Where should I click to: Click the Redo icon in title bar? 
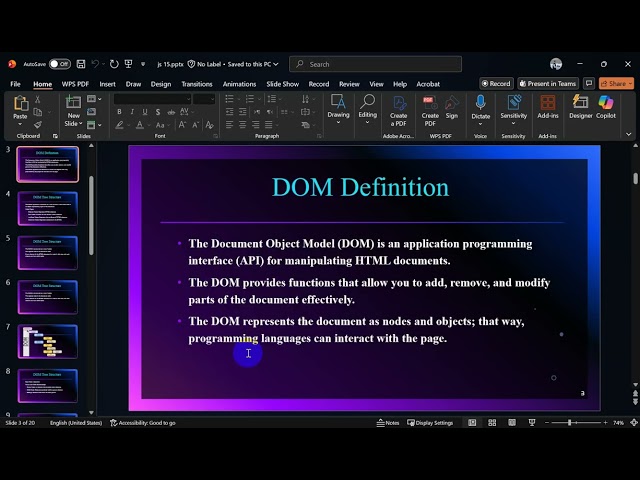point(114,64)
